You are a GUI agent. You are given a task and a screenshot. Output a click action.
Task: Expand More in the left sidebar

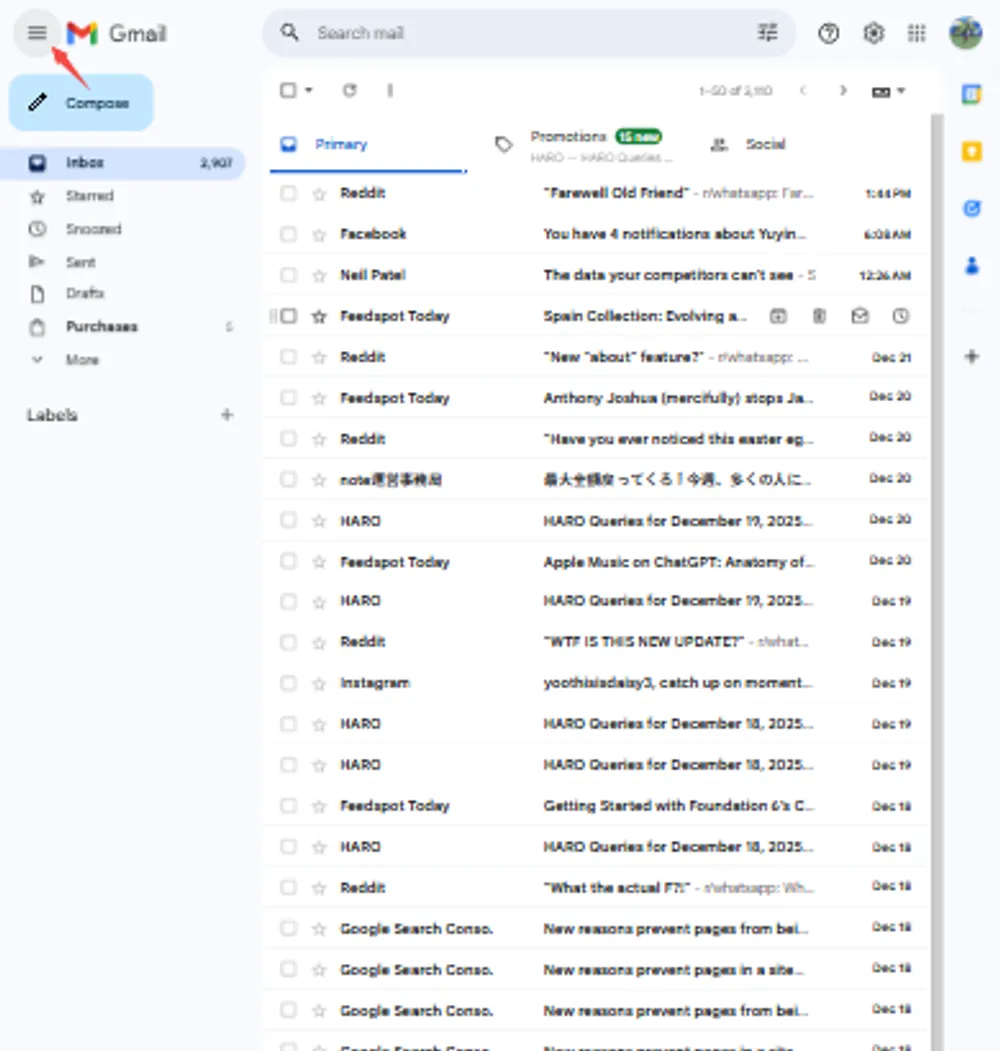tap(82, 359)
